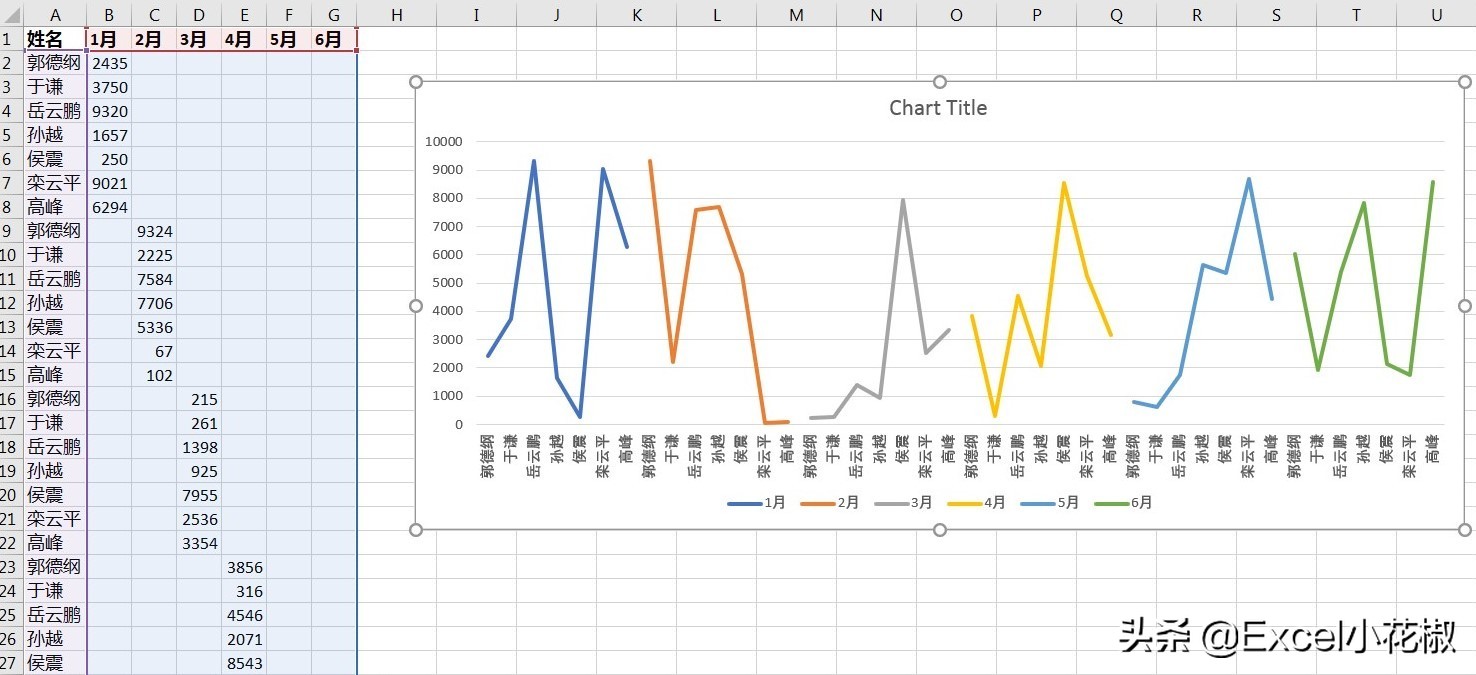Screen dimensions: 1476x675
Task: Click cell with value 9324
Action: click(154, 231)
